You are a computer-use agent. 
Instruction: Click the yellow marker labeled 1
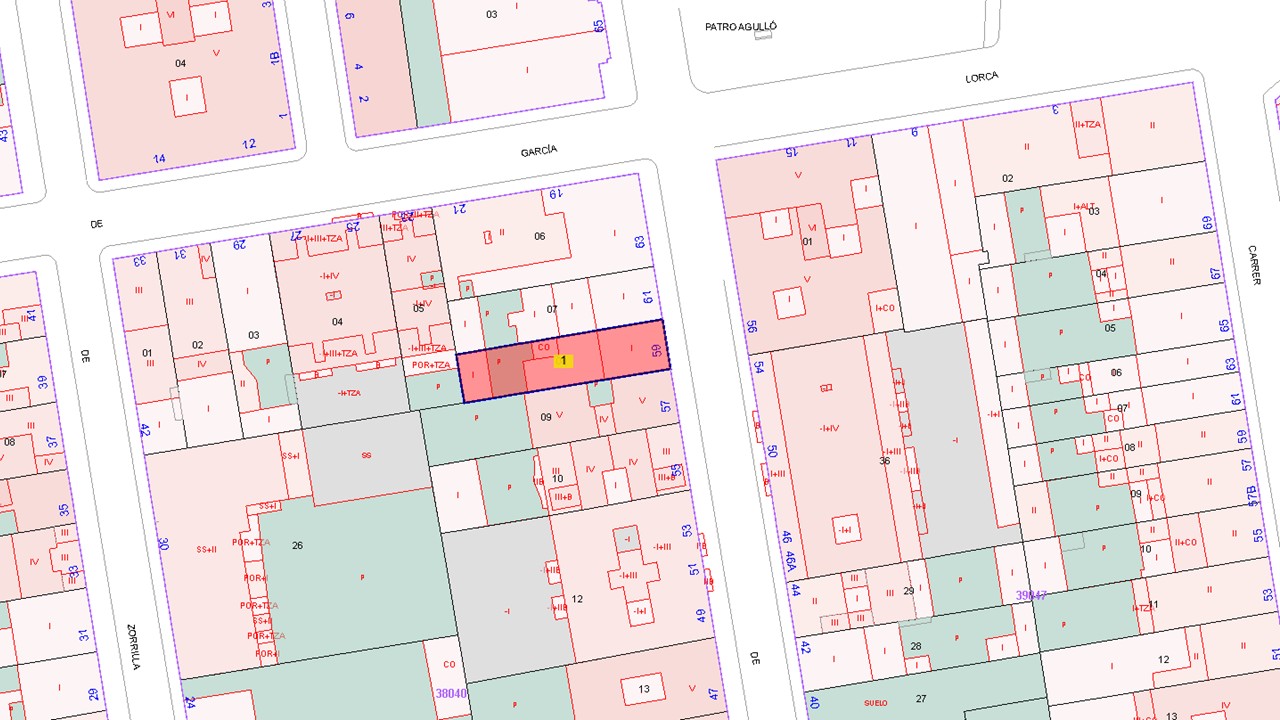click(564, 360)
